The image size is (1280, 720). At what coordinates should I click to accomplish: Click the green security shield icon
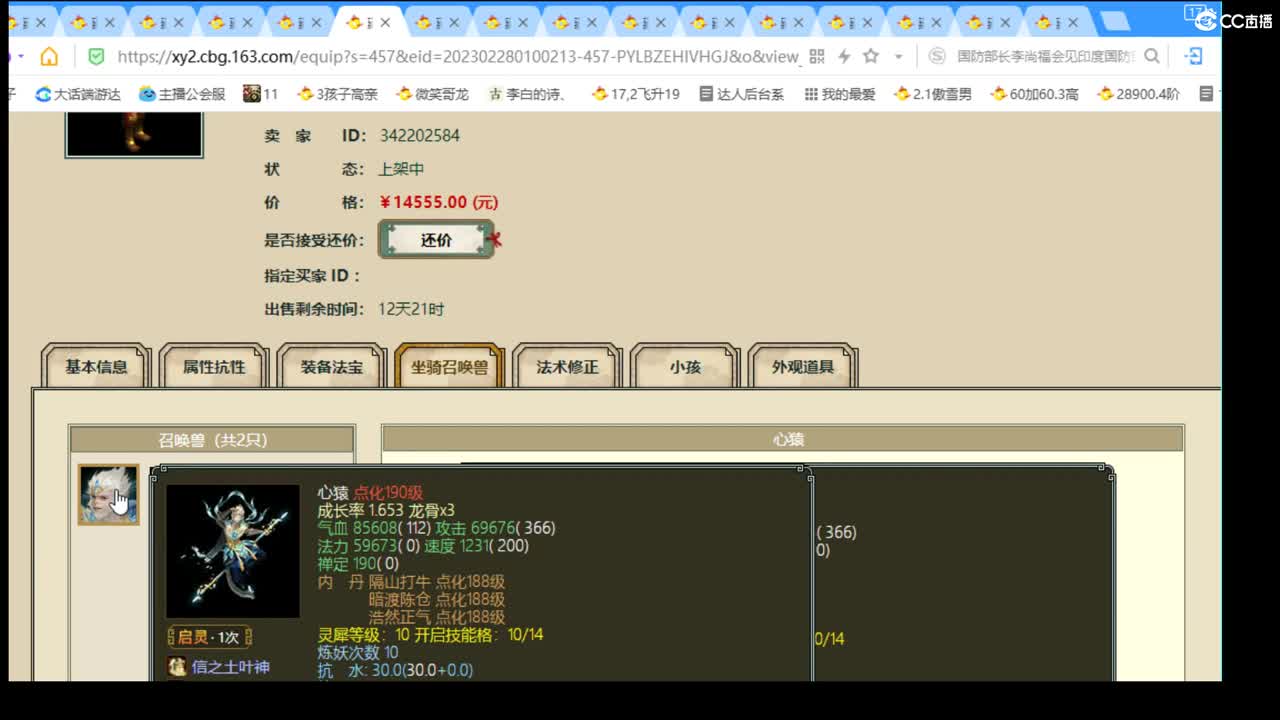point(96,57)
